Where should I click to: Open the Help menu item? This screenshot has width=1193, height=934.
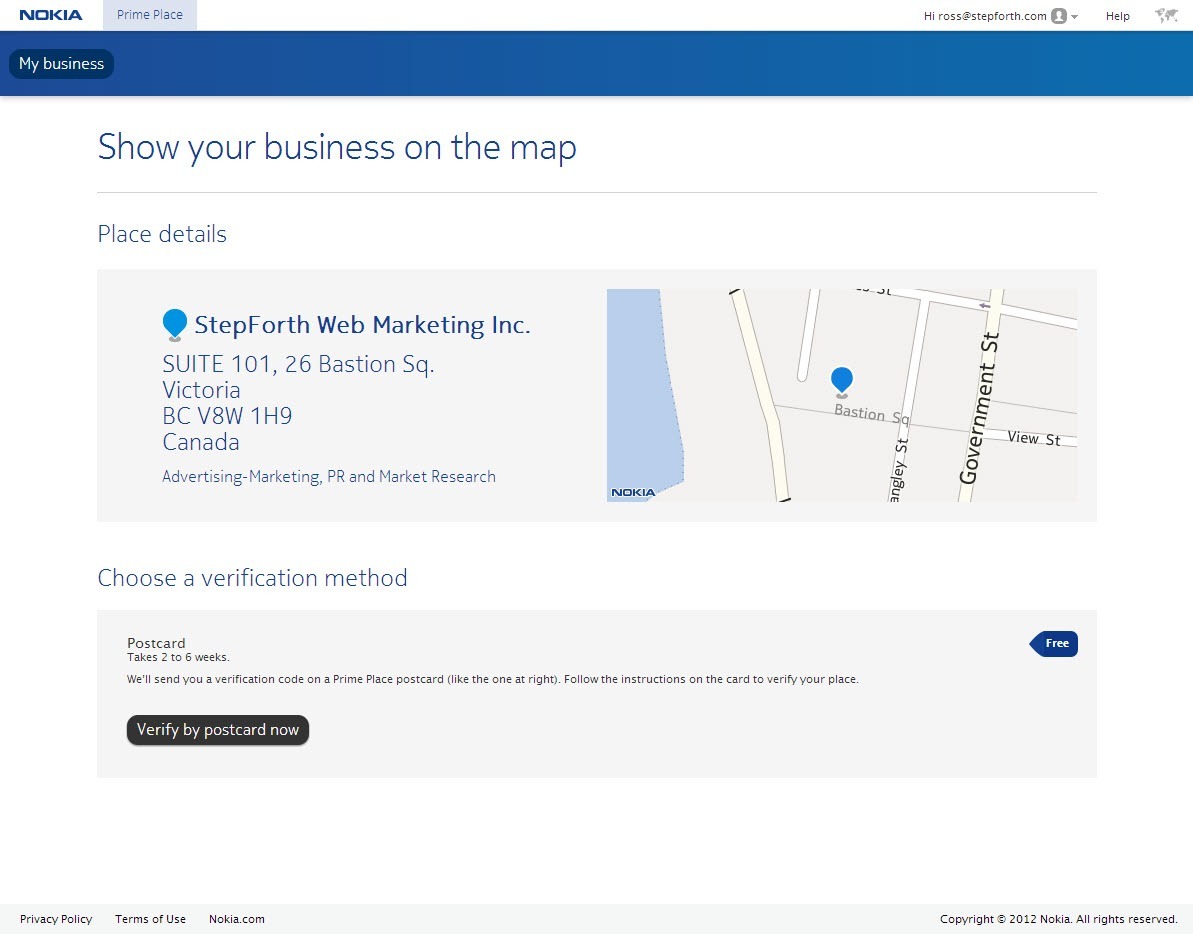click(x=1117, y=16)
